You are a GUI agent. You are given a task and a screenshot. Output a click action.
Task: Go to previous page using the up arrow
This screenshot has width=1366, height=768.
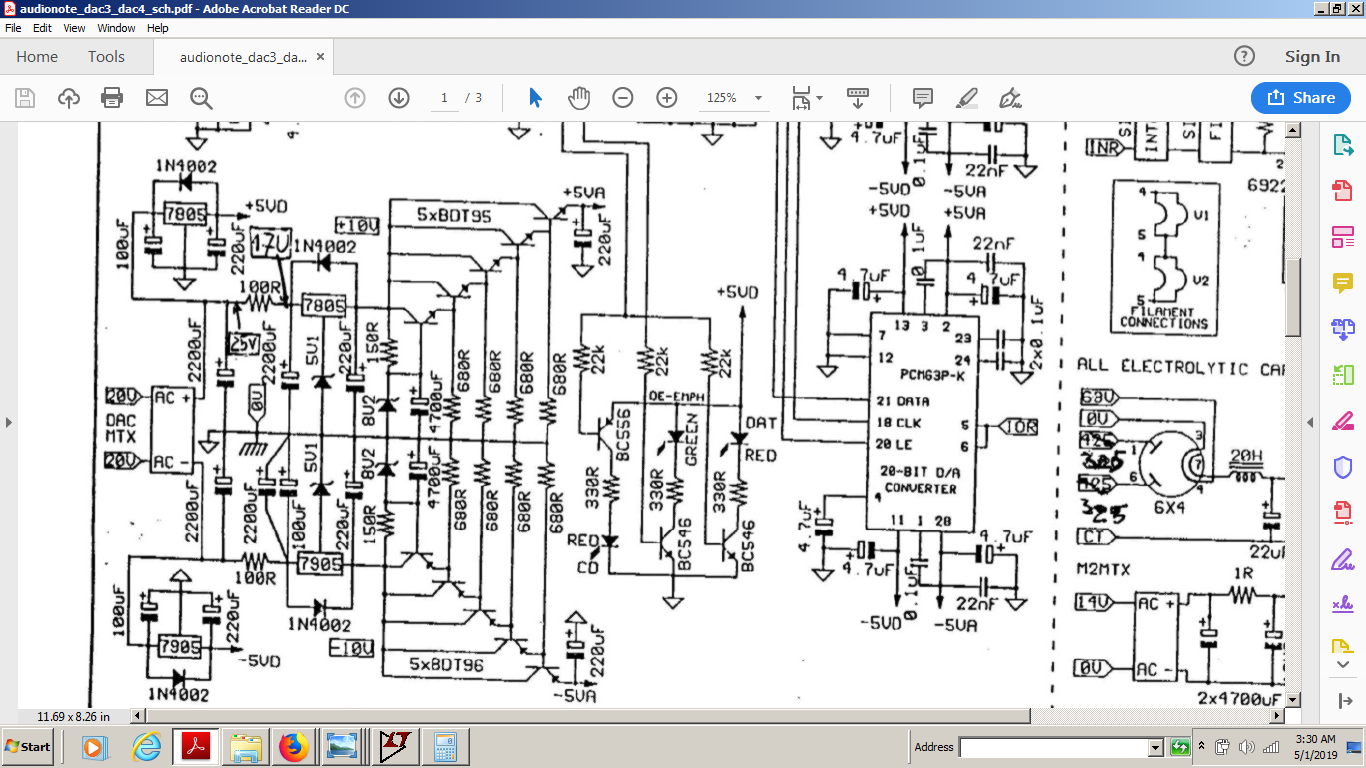355,98
